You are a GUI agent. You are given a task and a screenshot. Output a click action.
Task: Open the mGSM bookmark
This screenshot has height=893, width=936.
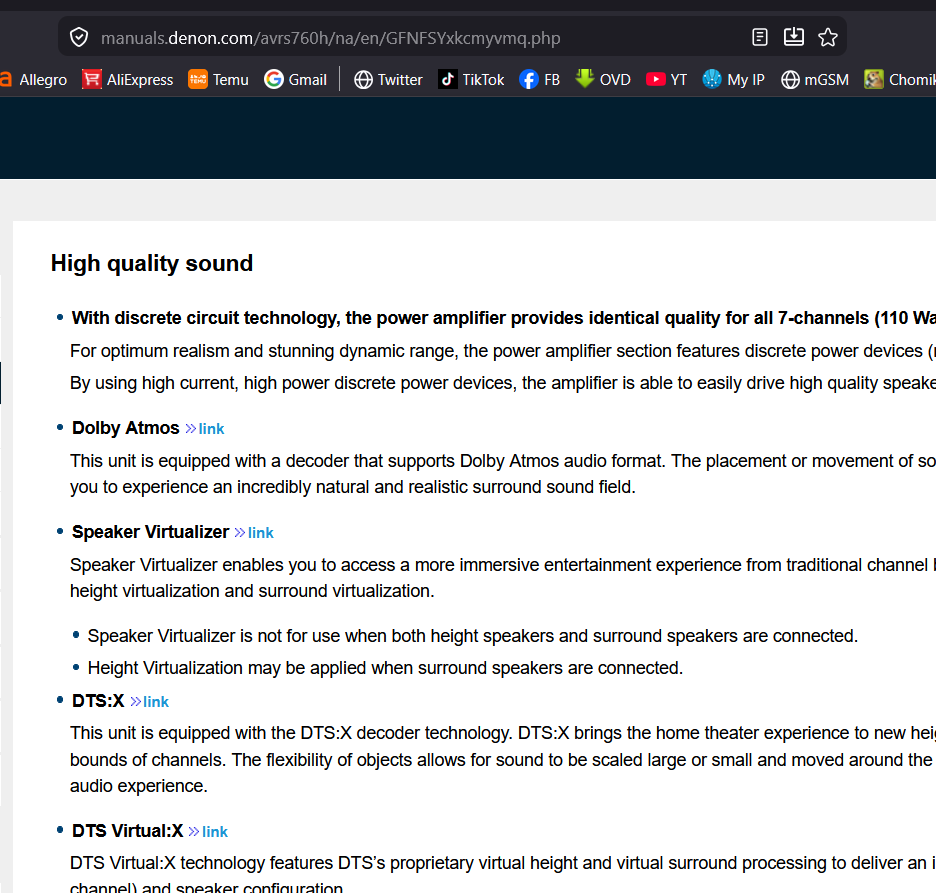pyautogui.click(x=815, y=80)
